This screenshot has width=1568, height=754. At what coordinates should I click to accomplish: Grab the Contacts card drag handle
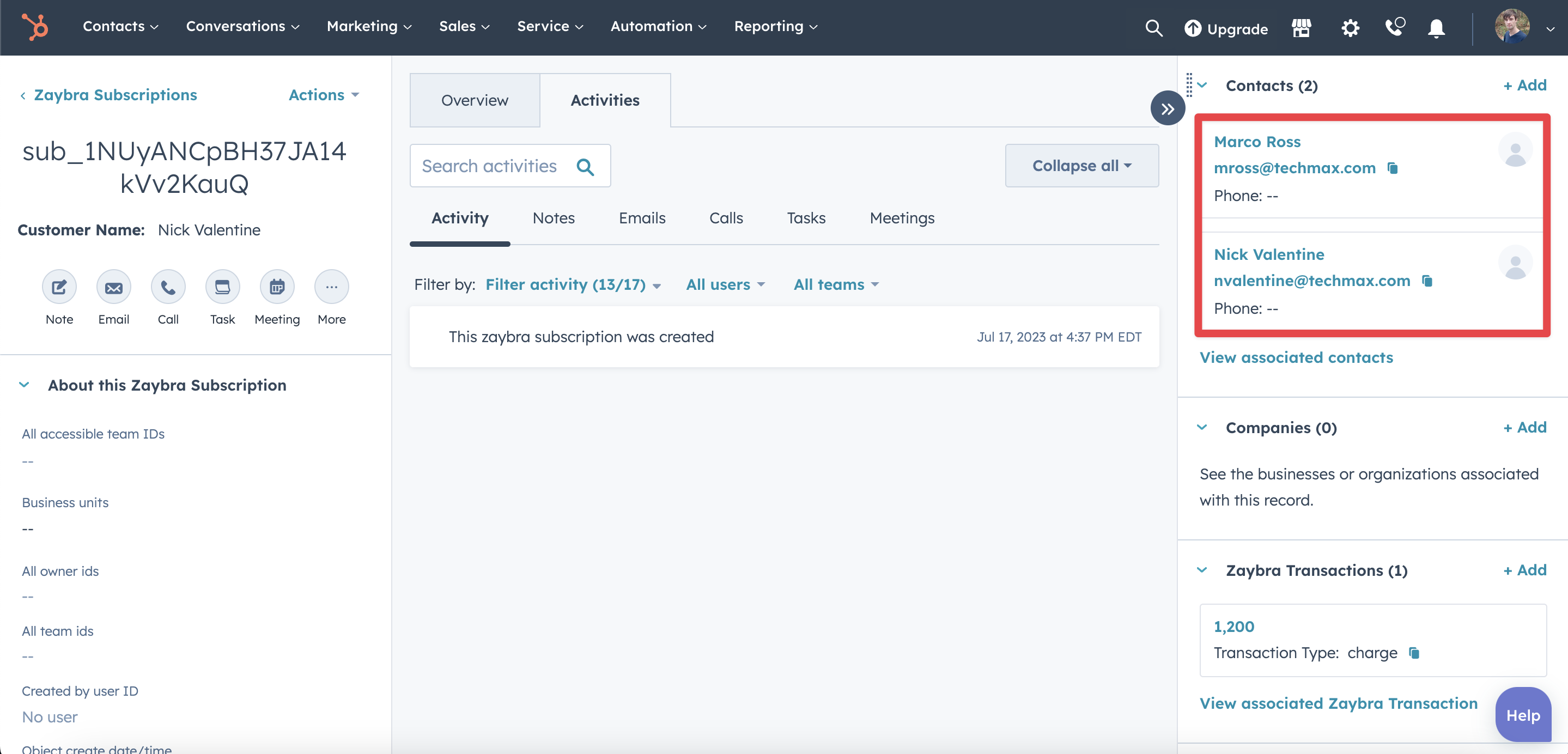click(1189, 85)
